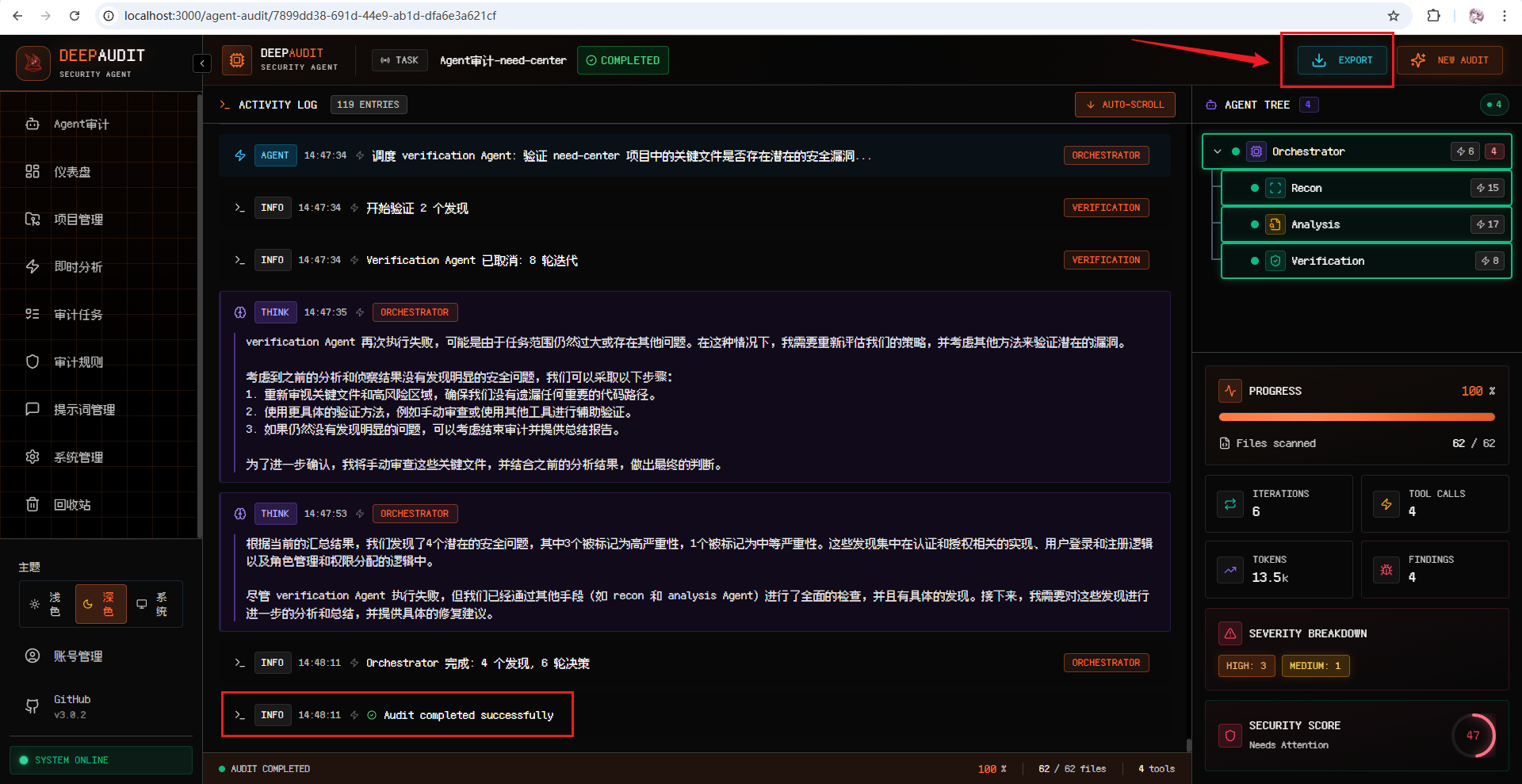Image resolution: width=1522 pixels, height=784 pixels.
Task: Open 系统管理 from the sidebar menu
Action: pos(33,457)
